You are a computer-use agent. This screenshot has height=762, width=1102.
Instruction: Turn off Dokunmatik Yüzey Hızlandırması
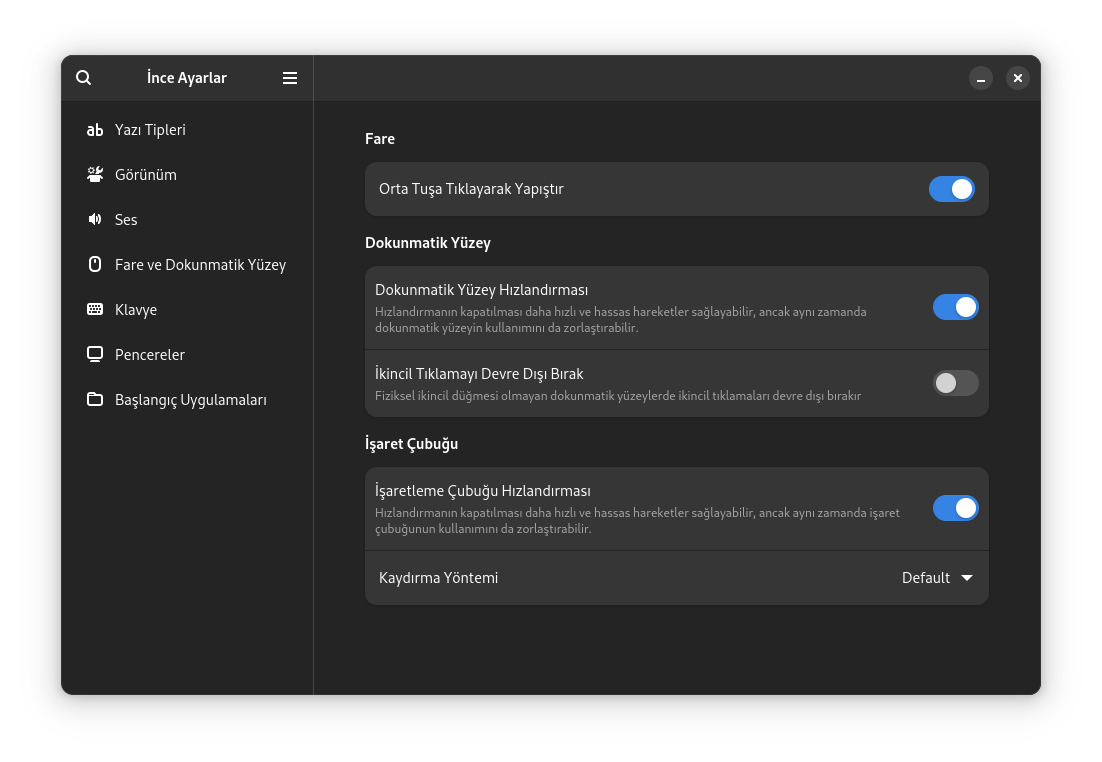tap(955, 307)
